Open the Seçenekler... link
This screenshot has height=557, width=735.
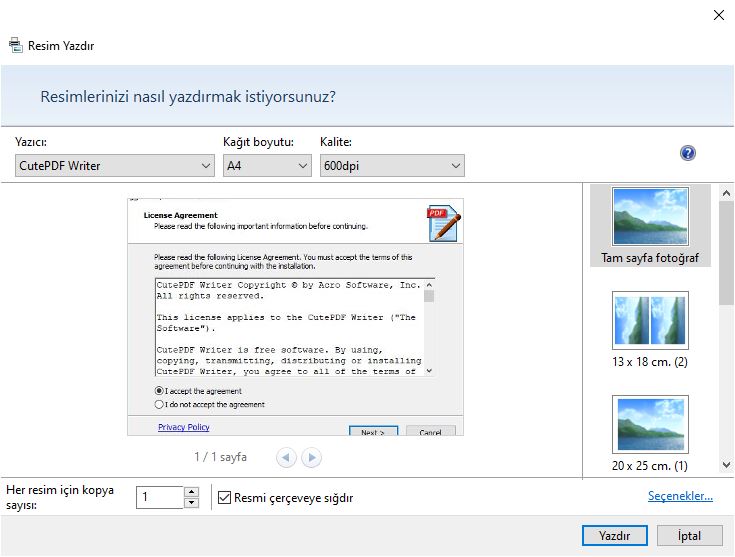pyautogui.click(x=680, y=496)
